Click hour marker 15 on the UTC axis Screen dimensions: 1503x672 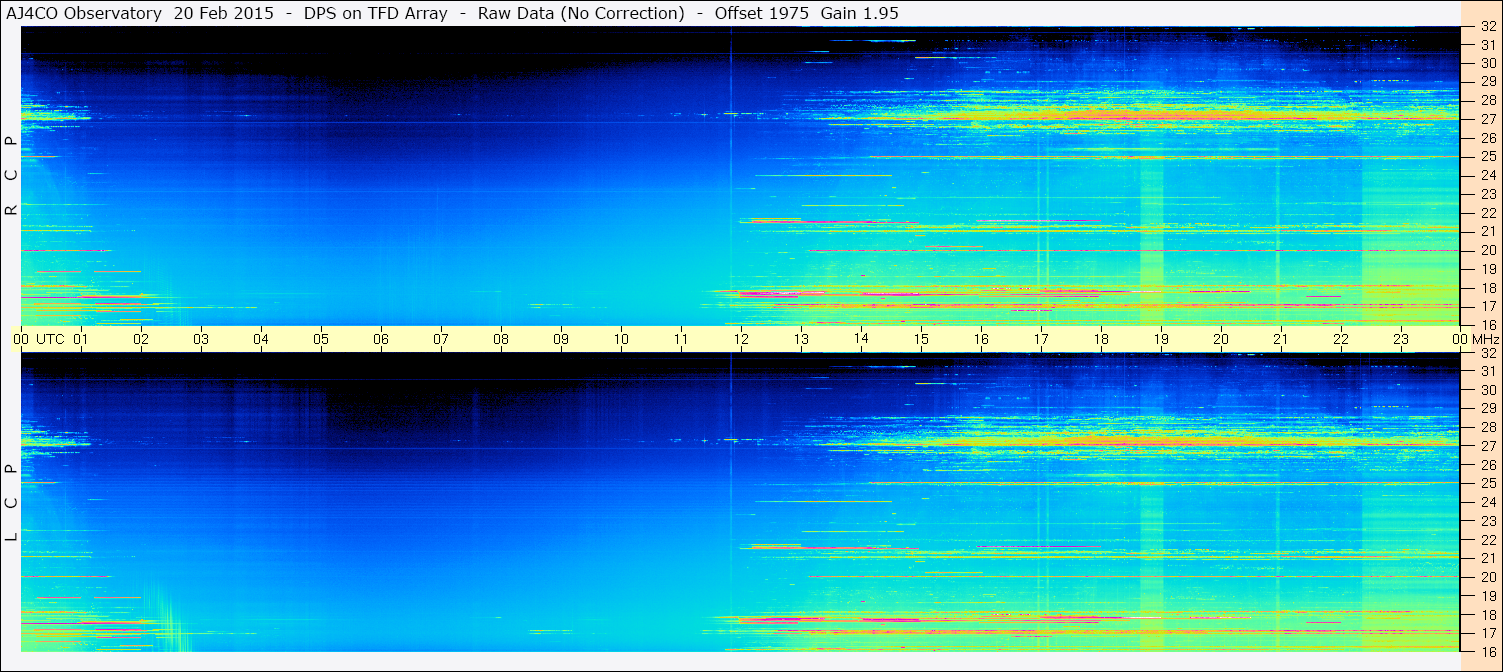point(921,339)
